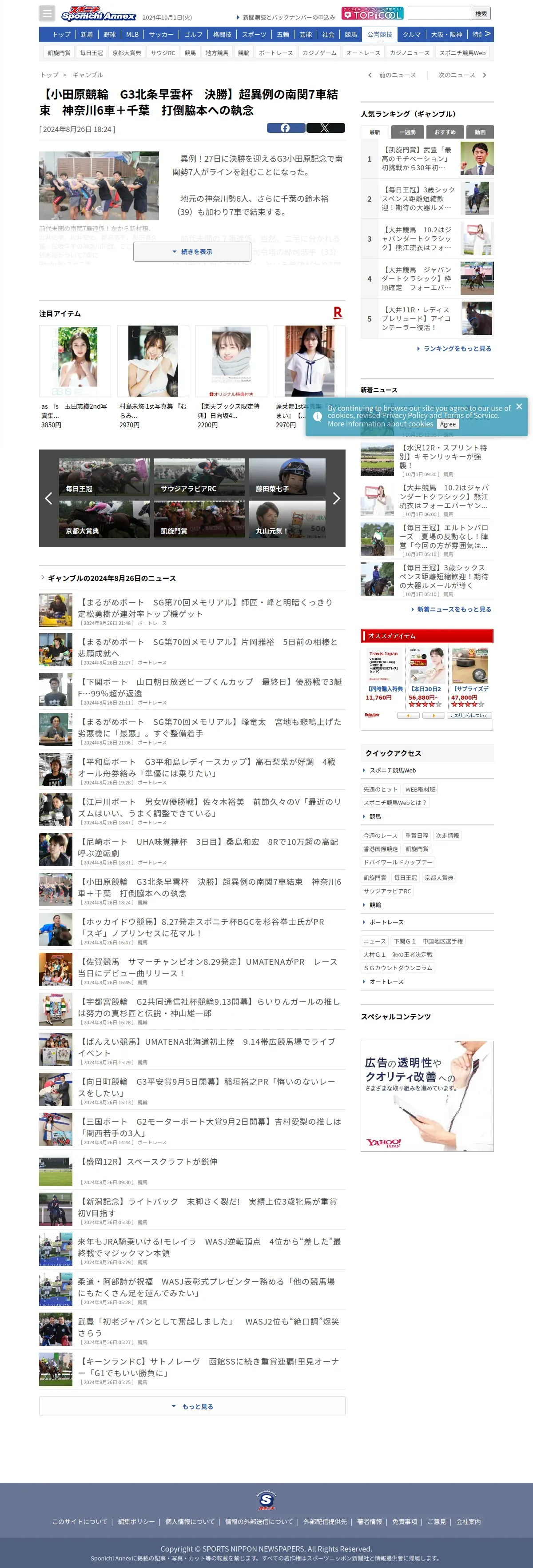Select the 動画 ranking tab
Image resolution: width=533 pixels, height=1568 pixels.
(480, 132)
